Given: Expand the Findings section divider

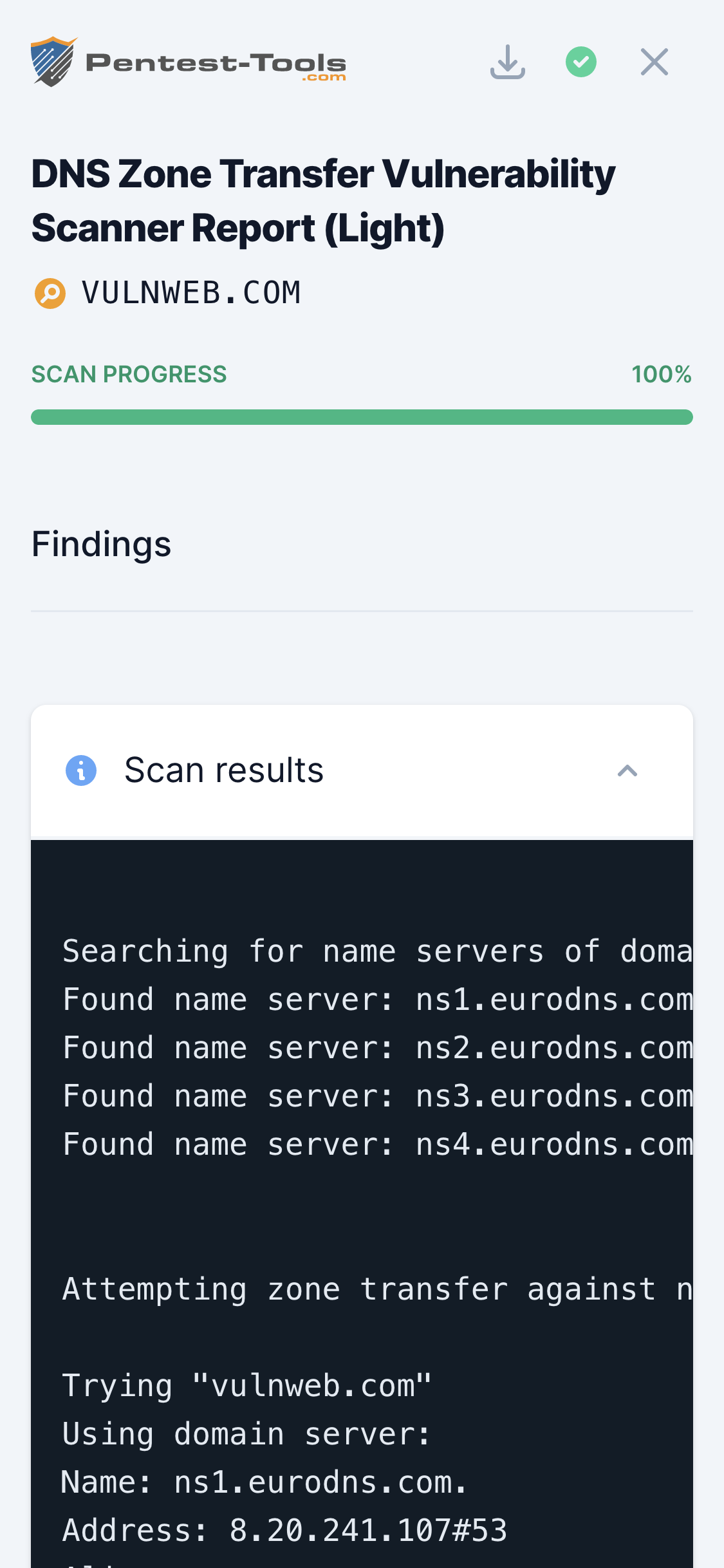Looking at the screenshot, I should 362,610.
